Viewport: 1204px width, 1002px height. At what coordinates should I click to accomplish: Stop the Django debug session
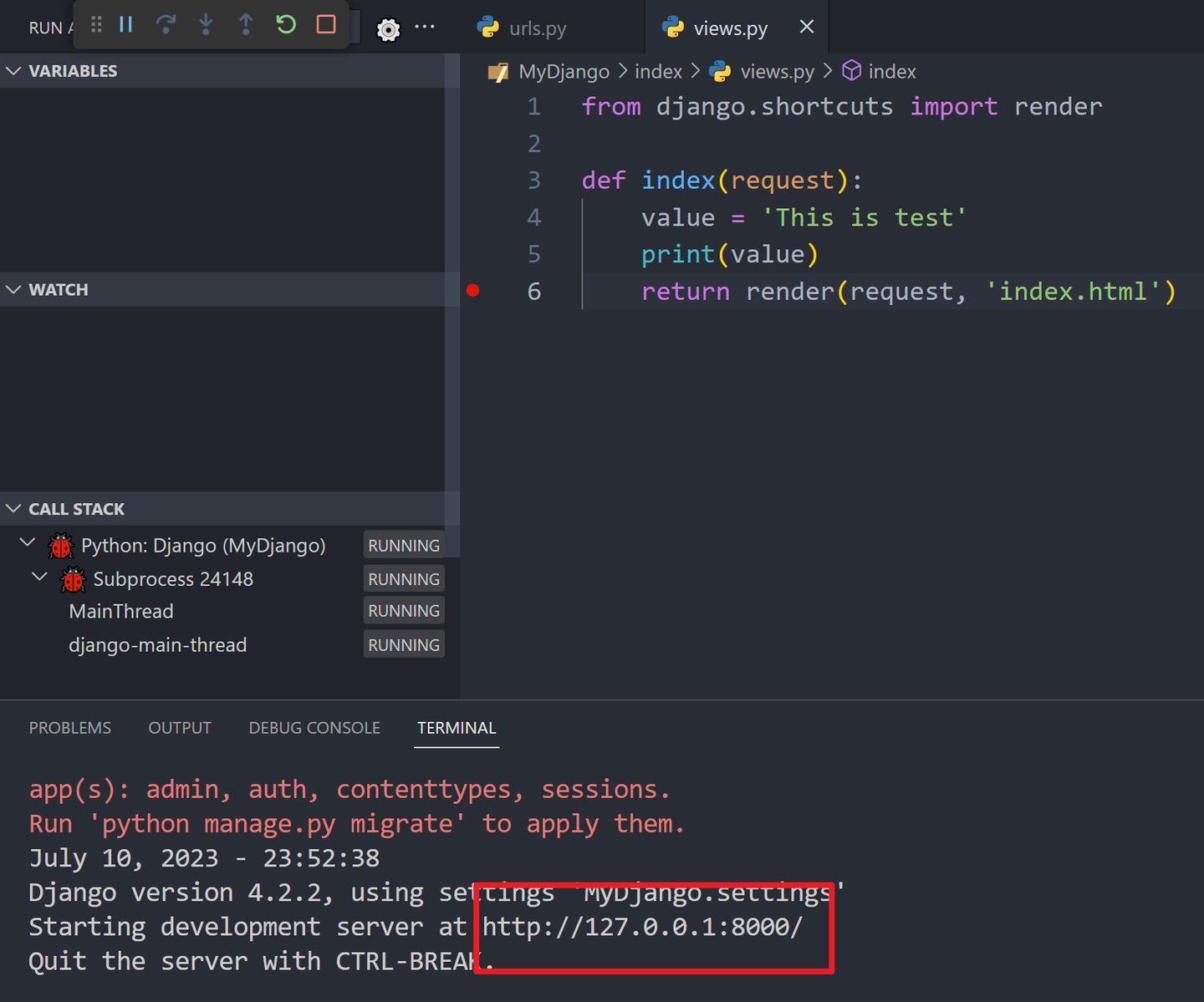pyautogui.click(x=326, y=25)
